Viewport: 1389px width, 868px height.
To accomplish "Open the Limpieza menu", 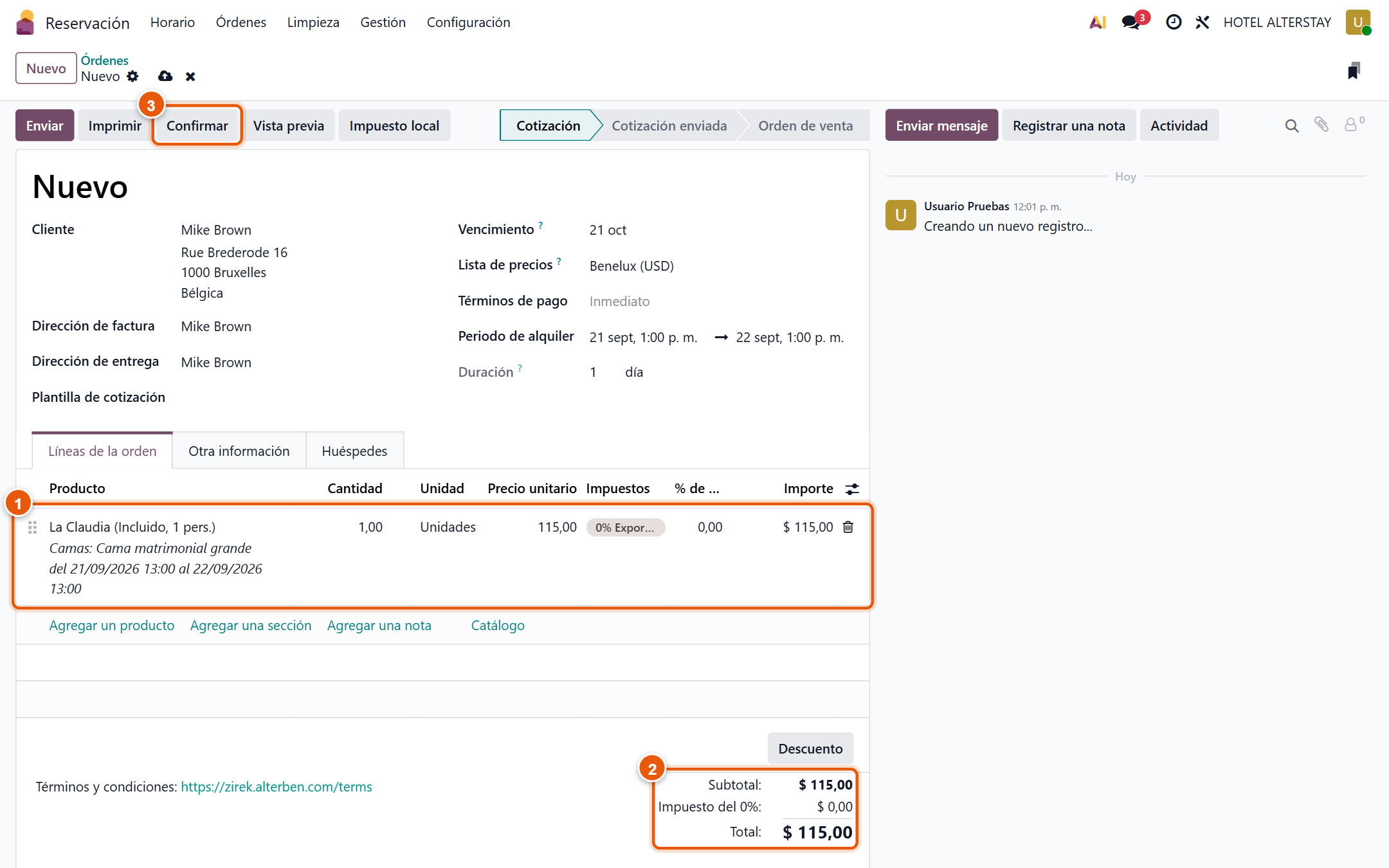I will tap(313, 23).
